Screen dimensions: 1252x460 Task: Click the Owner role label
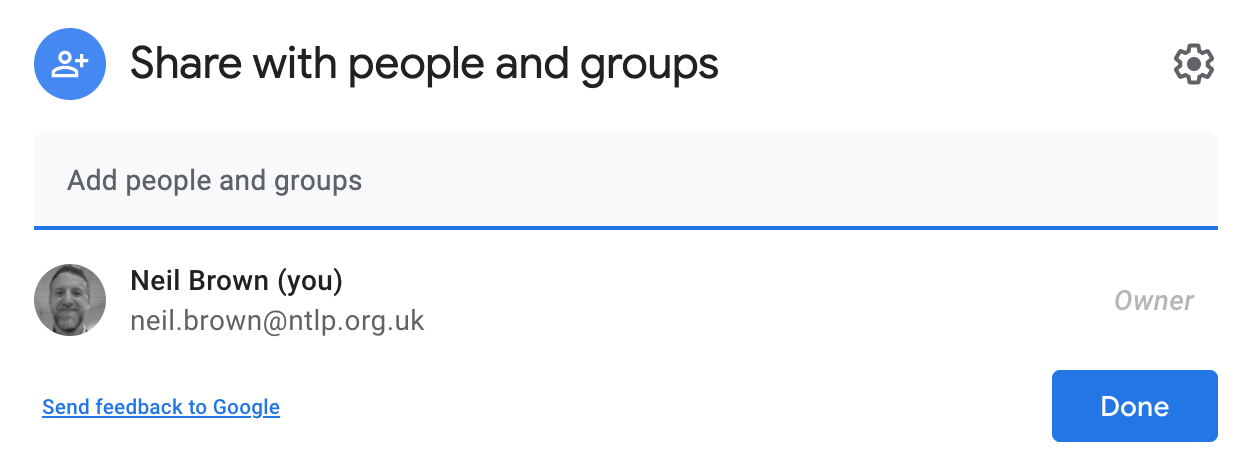point(1154,301)
